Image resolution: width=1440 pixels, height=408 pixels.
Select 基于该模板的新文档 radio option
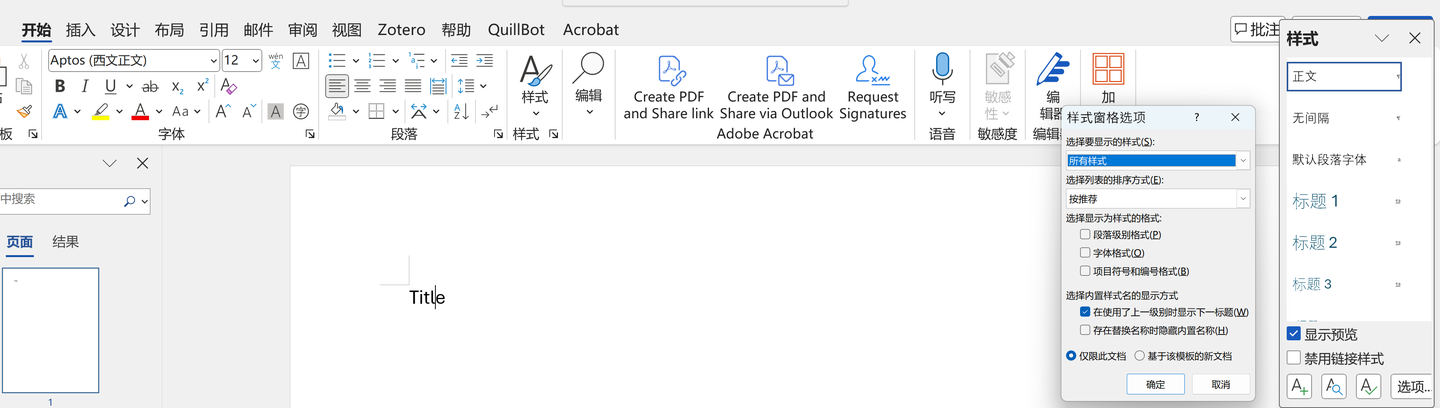(1139, 356)
